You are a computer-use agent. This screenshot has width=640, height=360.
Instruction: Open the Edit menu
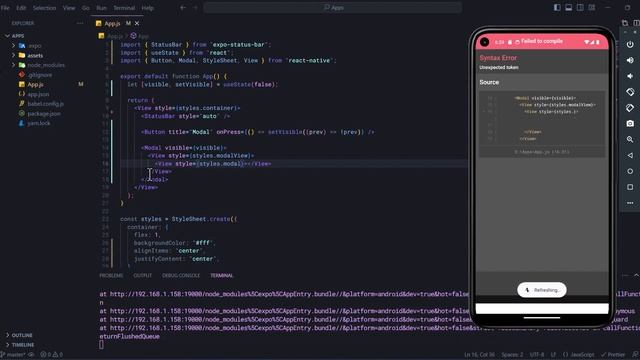click(21, 8)
